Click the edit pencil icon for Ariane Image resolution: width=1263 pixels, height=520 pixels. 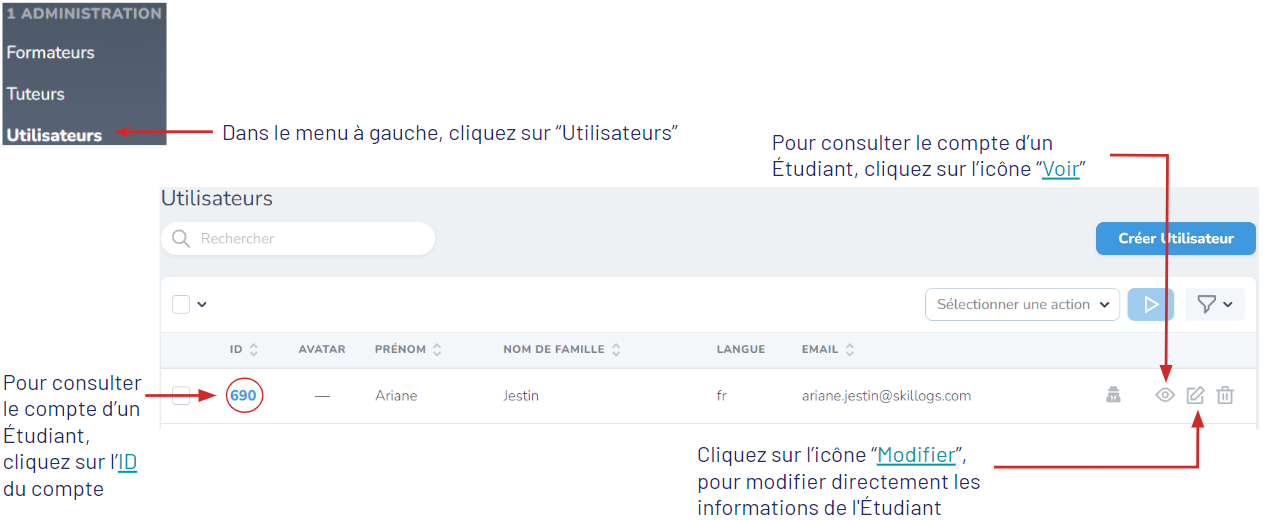[x=1195, y=395]
